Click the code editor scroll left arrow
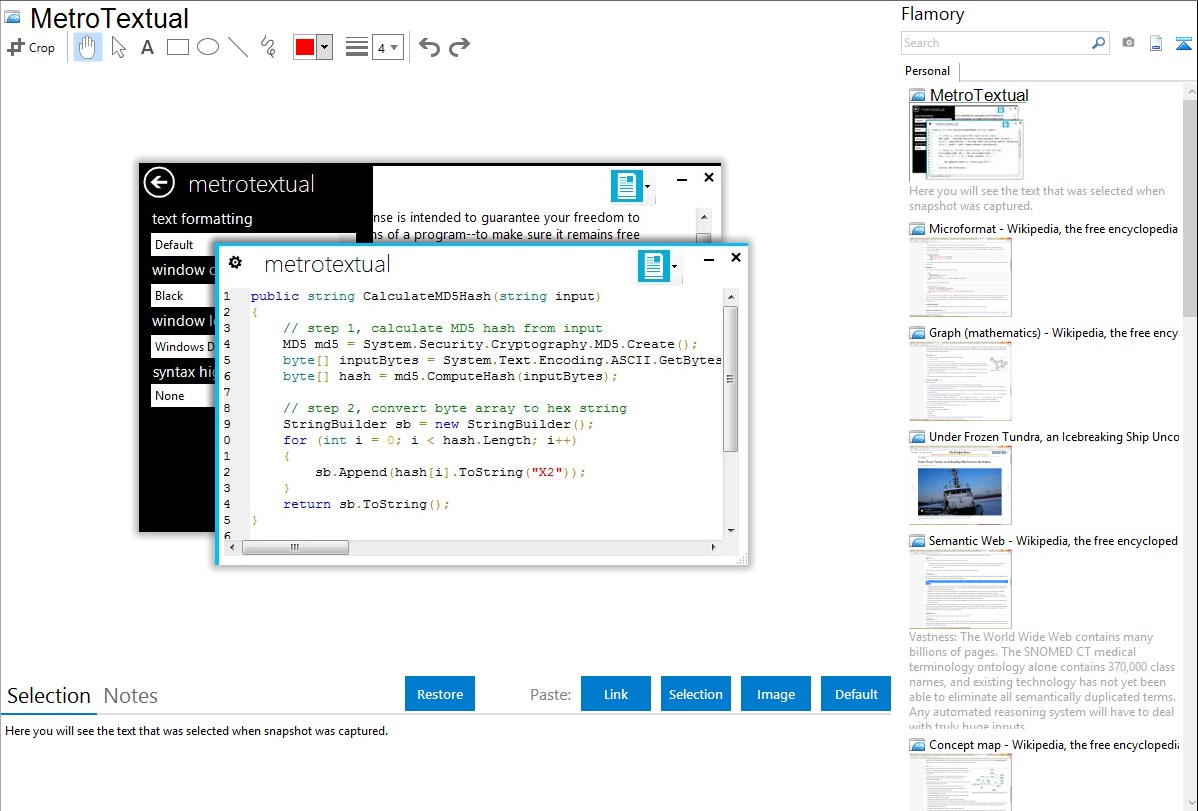 (232, 547)
